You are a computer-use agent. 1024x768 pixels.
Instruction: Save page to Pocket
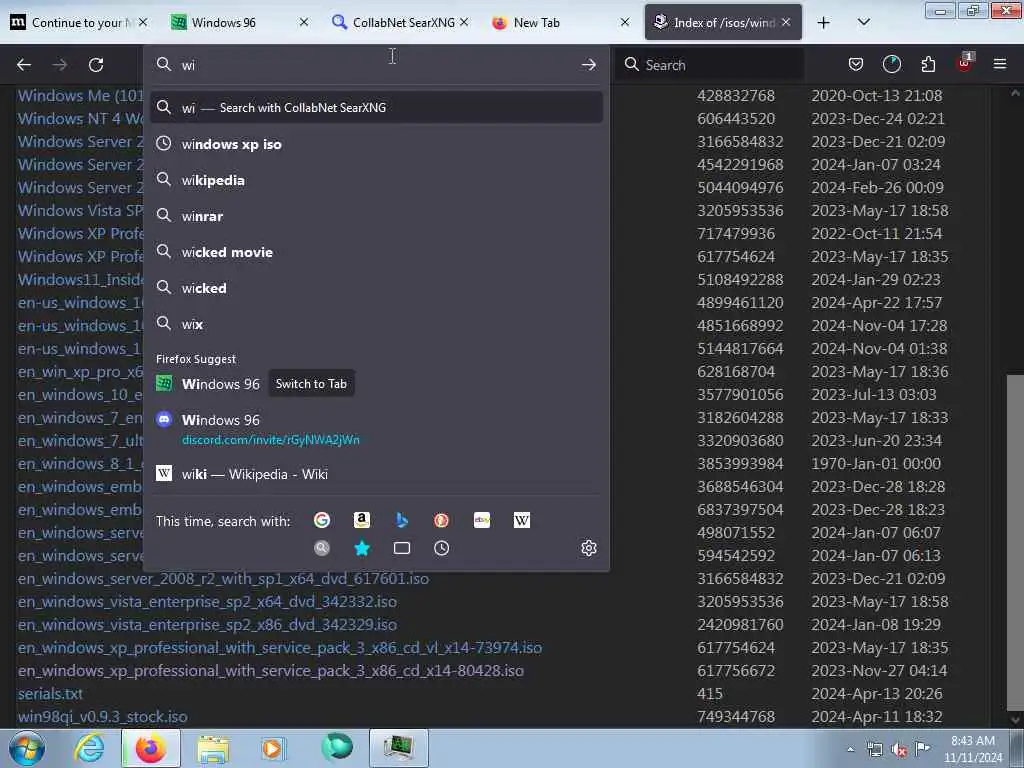(856, 64)
